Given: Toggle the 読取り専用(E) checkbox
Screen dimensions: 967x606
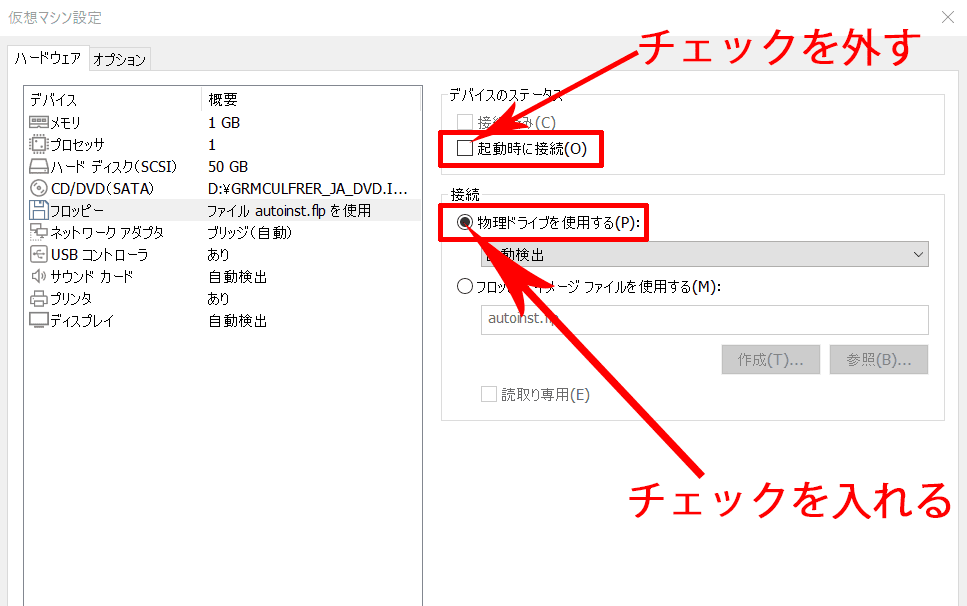Looking at the screenshot, I should click(489, 394).
